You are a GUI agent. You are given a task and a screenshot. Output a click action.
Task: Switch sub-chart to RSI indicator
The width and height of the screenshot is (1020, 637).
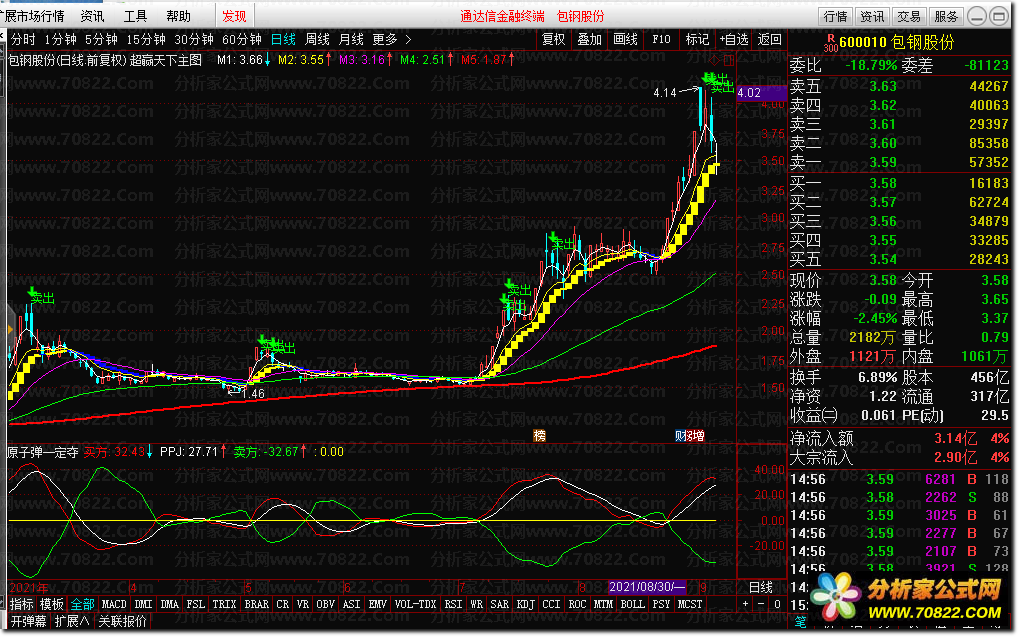453,604
